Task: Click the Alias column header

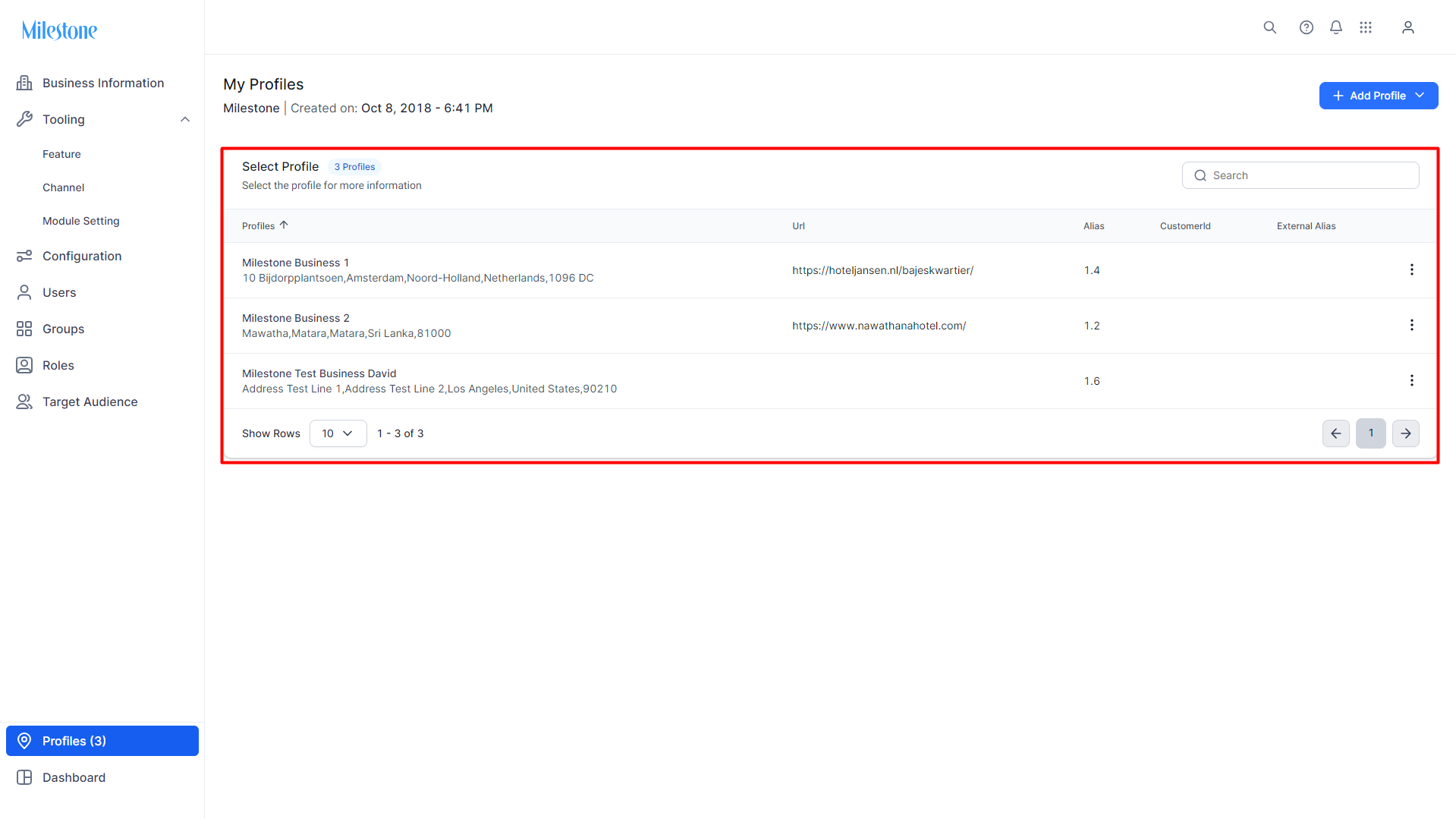Action: pyautogui.click(x=1093, y=226)
